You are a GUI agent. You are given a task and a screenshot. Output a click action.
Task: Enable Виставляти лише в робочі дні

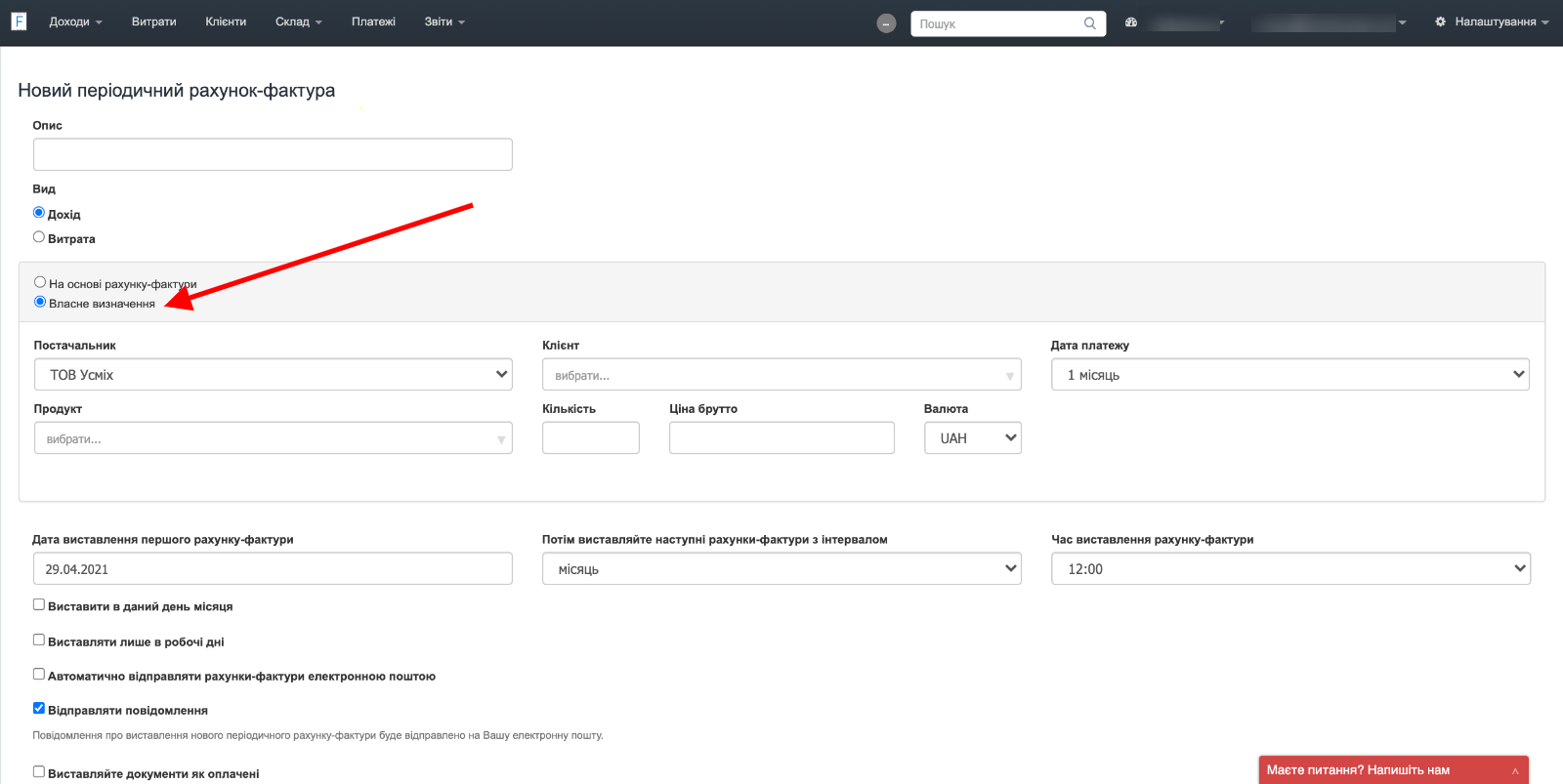[x=39, y=640]
